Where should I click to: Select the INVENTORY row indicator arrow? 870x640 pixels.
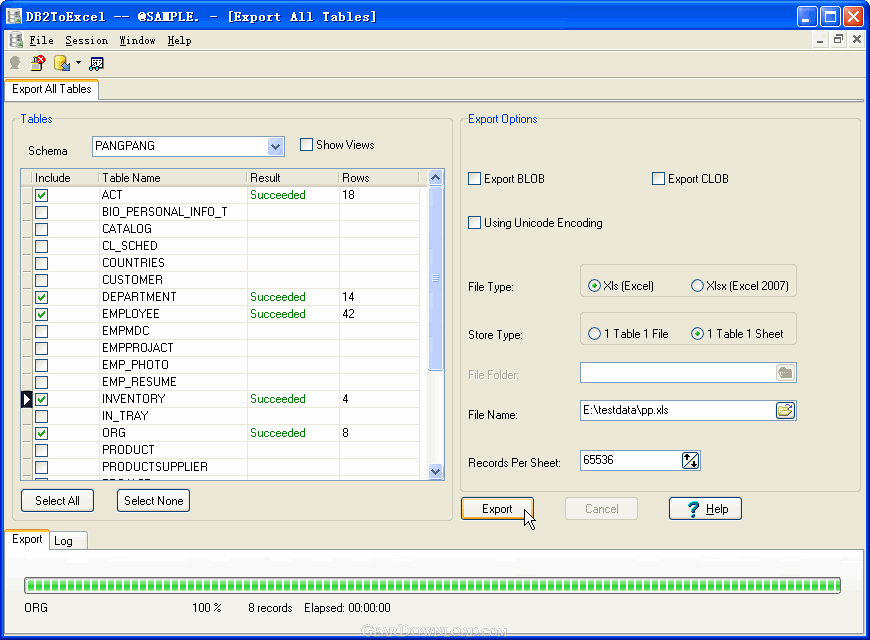click(x=27, y=399)
